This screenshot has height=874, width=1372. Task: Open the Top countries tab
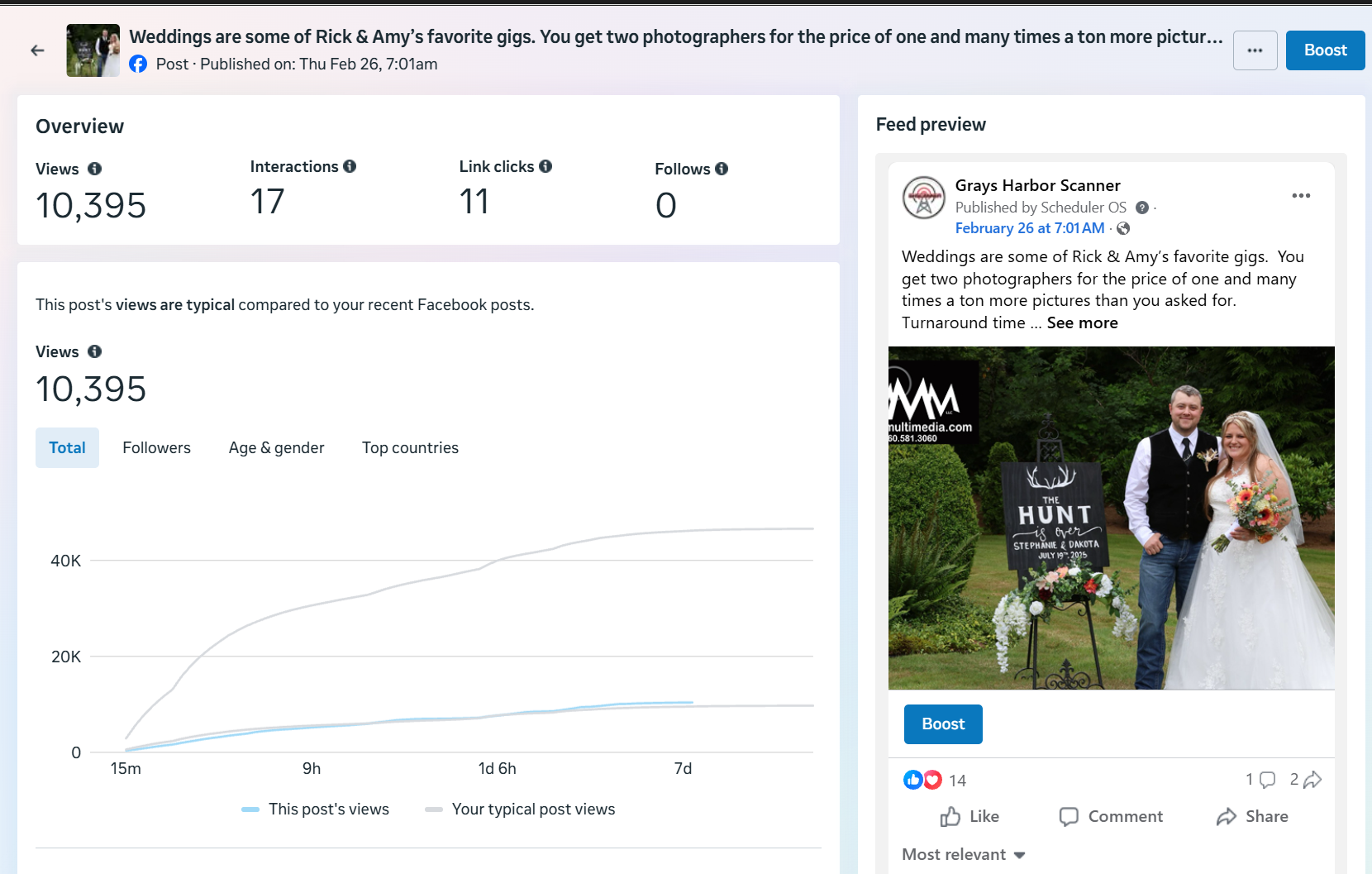pyautogui.click(x=410, y=447)
